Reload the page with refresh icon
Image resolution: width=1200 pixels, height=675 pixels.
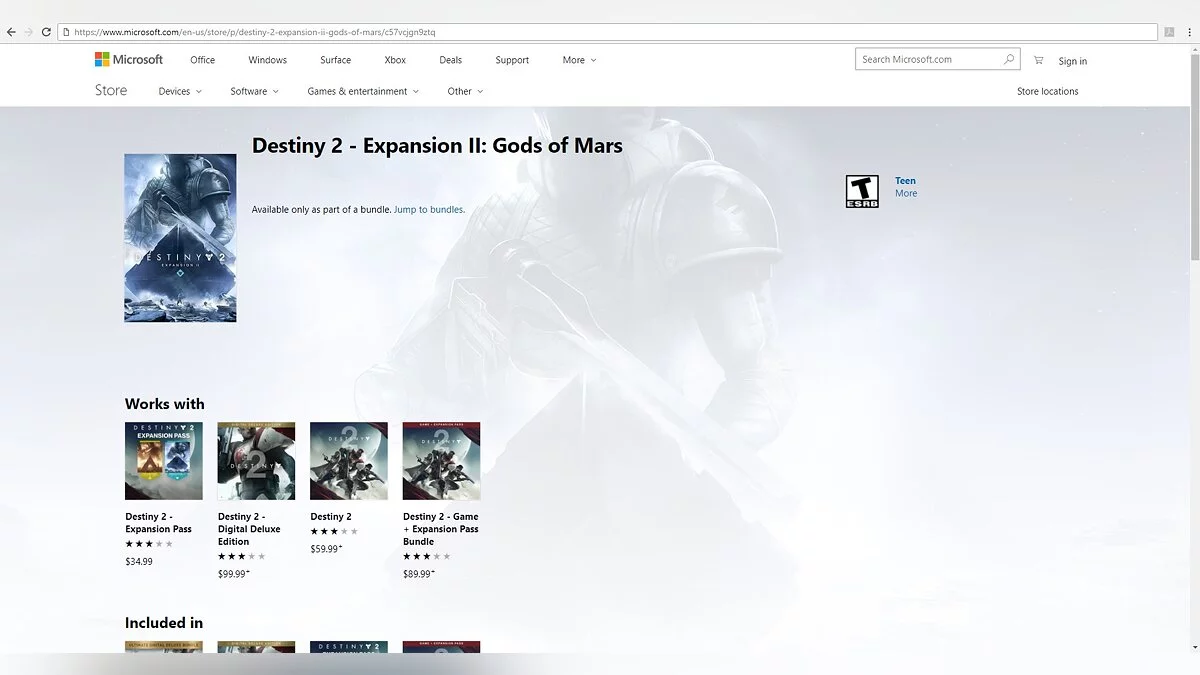click(x=46, y=32)
